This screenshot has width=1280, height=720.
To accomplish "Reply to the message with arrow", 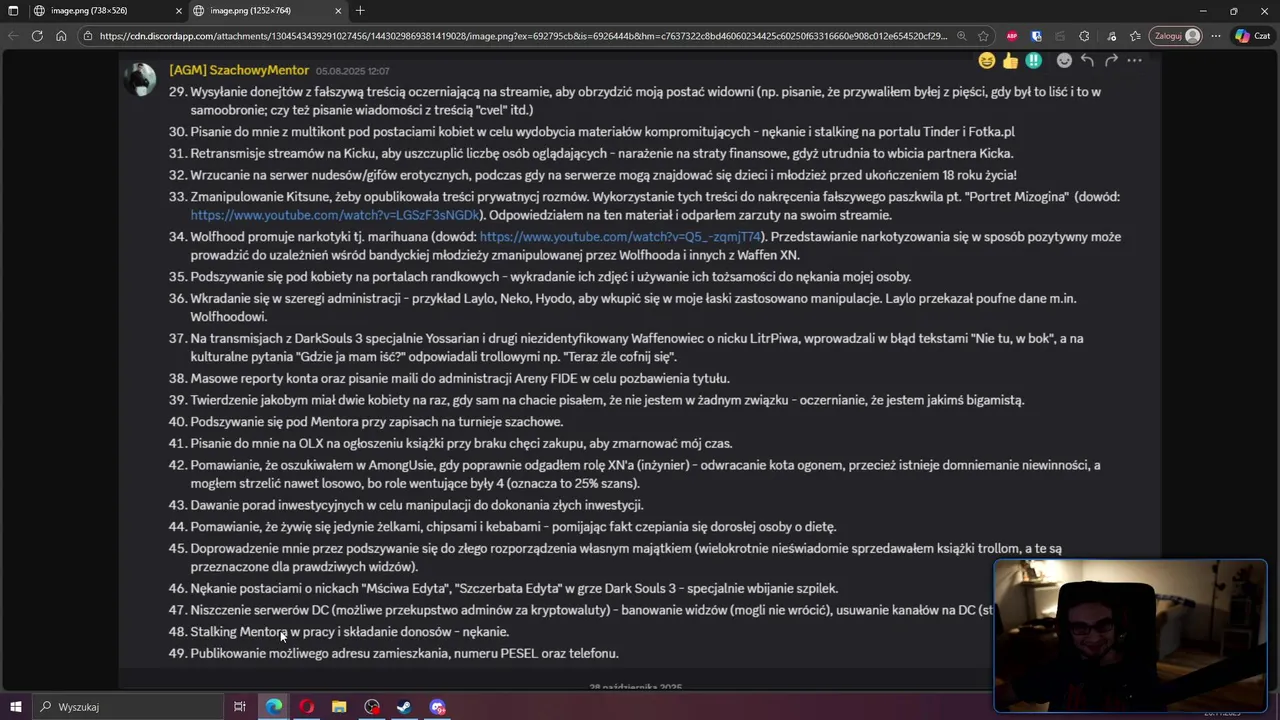I will (1087, 61).
